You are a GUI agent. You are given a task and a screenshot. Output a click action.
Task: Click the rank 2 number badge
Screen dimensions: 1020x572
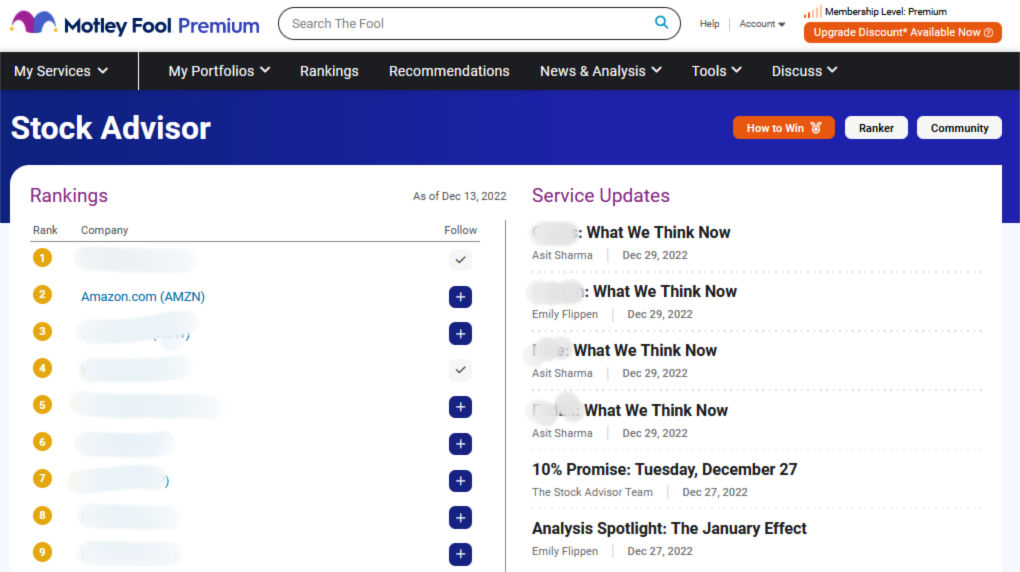point(42,294)
